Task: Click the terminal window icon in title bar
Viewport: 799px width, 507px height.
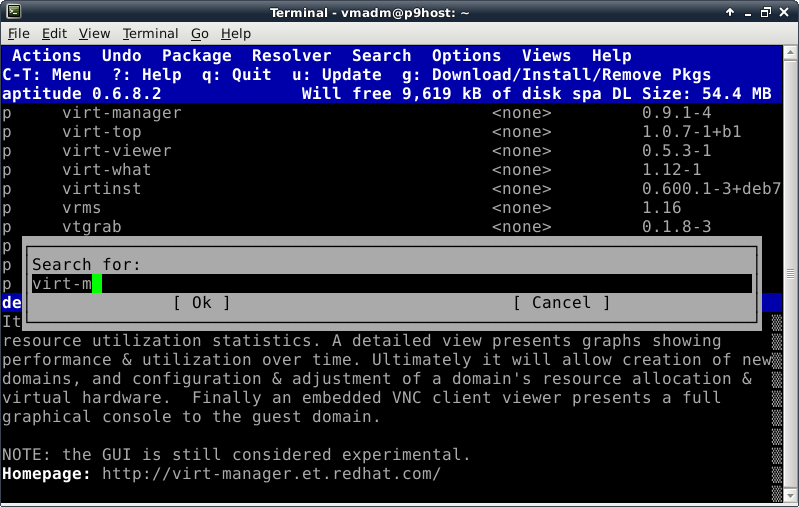Action: pos(11,12)
